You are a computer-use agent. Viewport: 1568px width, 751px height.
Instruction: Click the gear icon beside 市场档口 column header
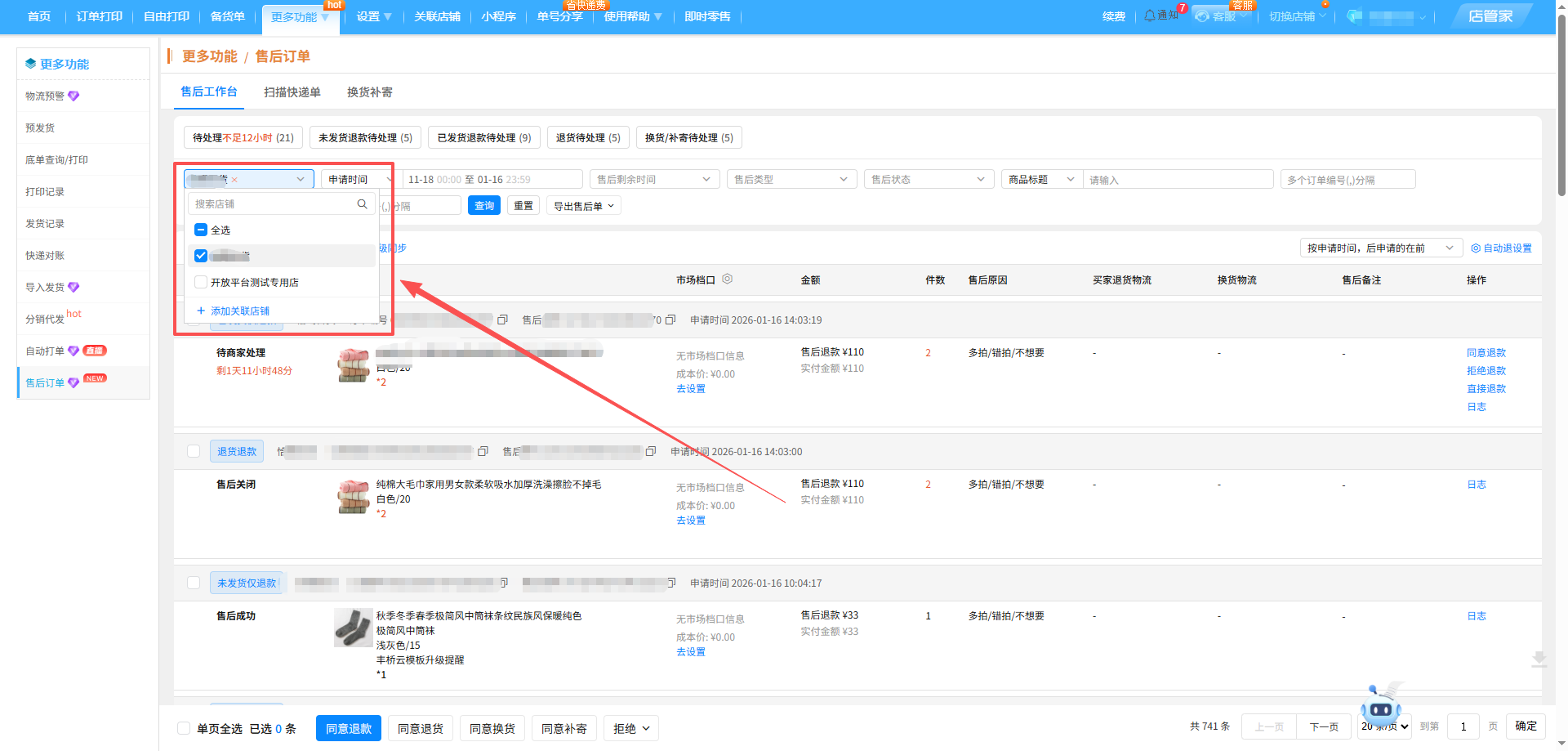click(727, 279)
